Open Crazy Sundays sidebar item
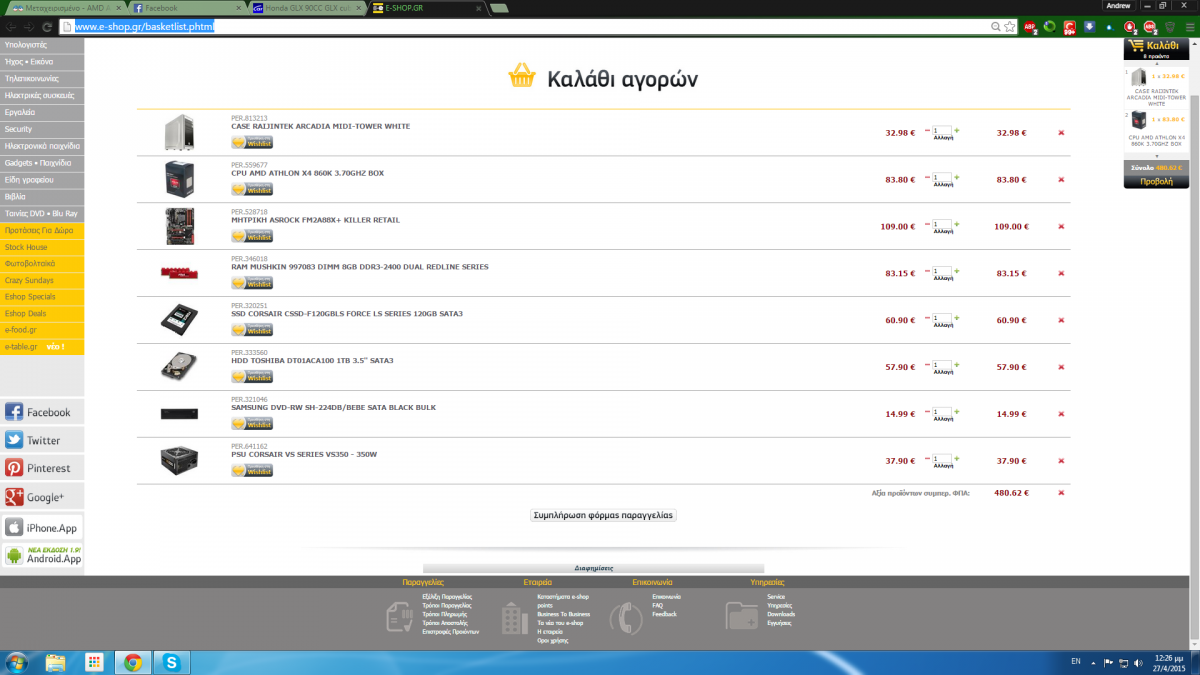This screenshot has height=675, width=1200. [42, 280]
